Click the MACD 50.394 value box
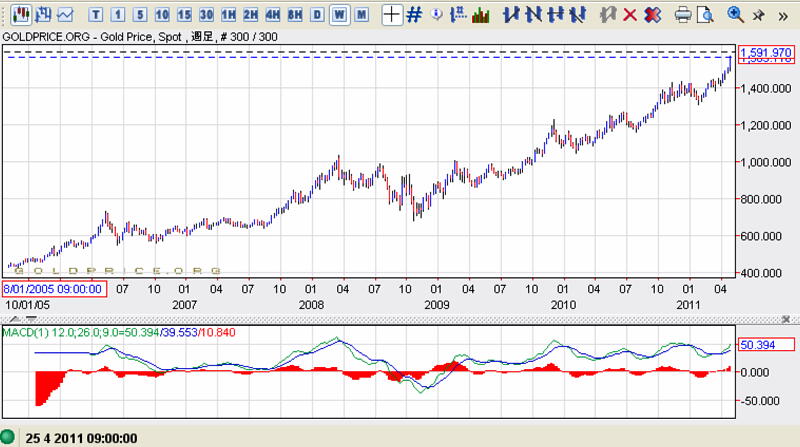Viewport: 800px width, 447px height. pos(766,345)
